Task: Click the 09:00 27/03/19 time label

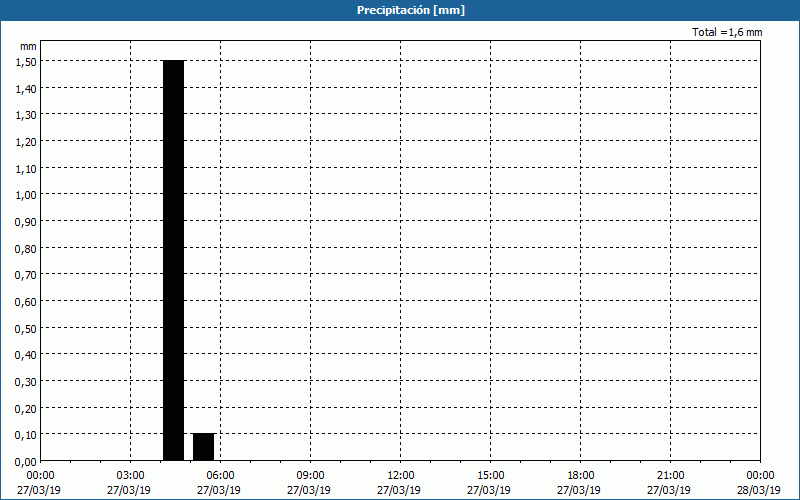Action: tap(309, 483)
